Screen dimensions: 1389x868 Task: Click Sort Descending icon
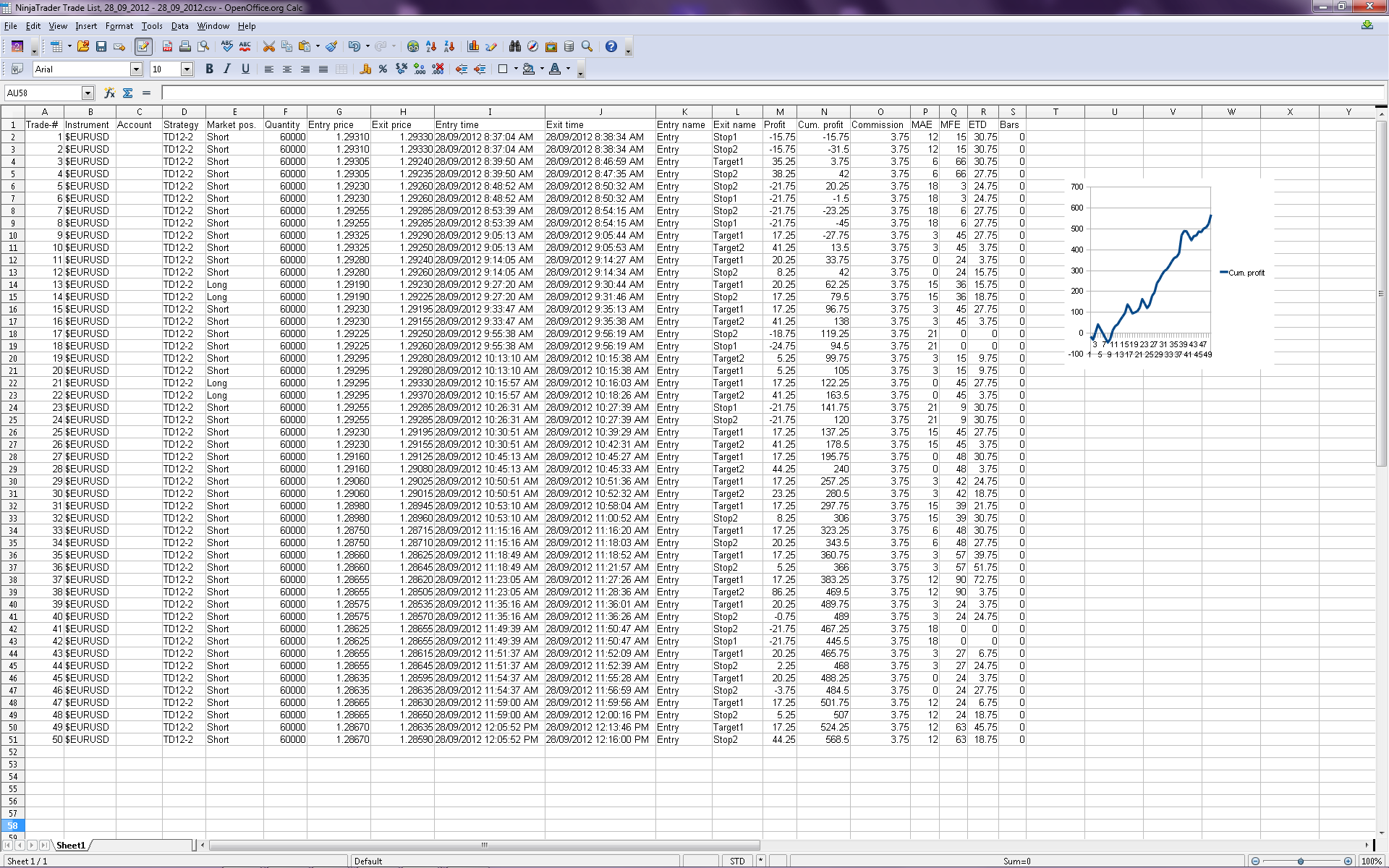tap(449, 46)
